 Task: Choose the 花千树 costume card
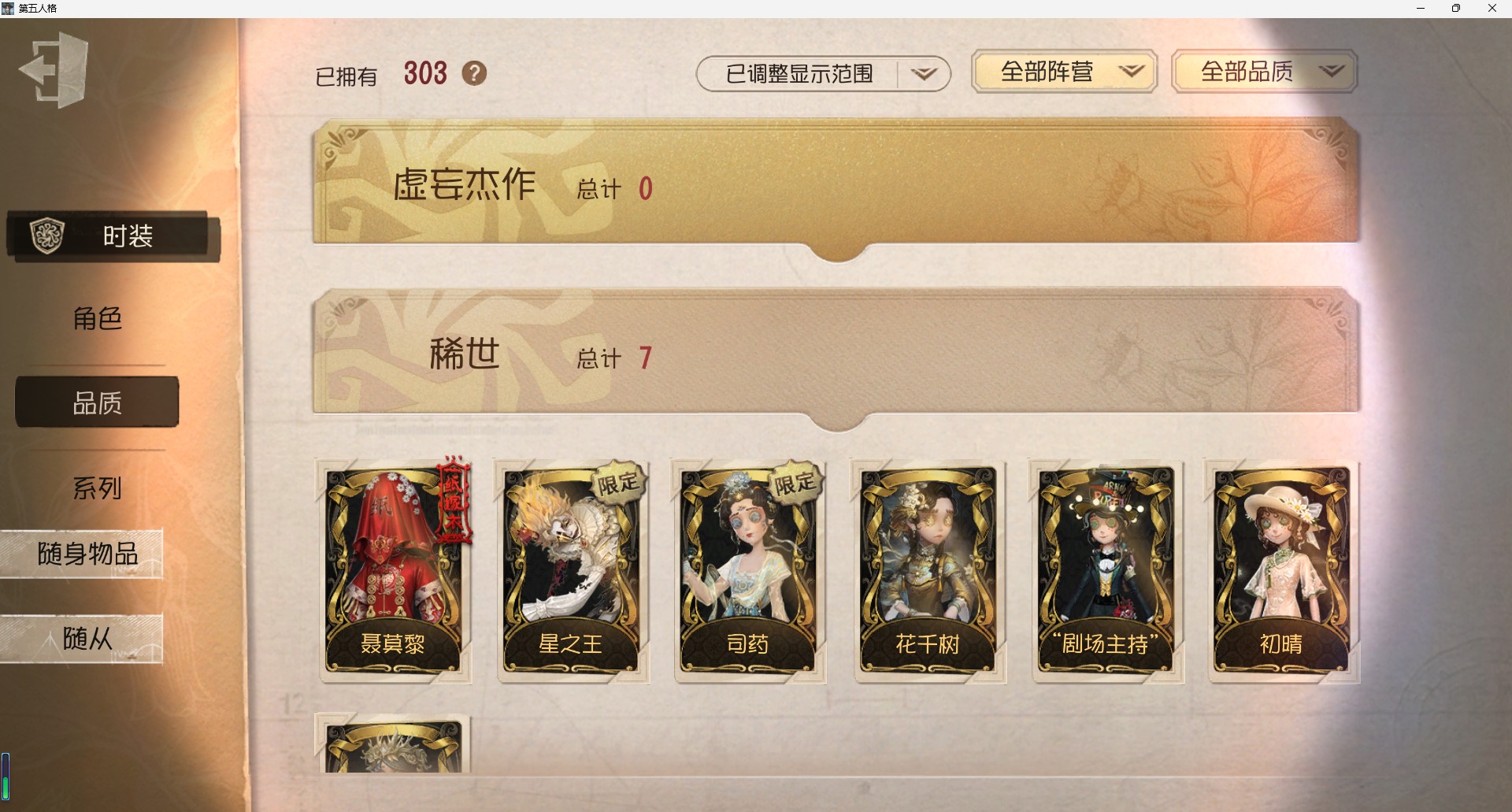(928, 570)
